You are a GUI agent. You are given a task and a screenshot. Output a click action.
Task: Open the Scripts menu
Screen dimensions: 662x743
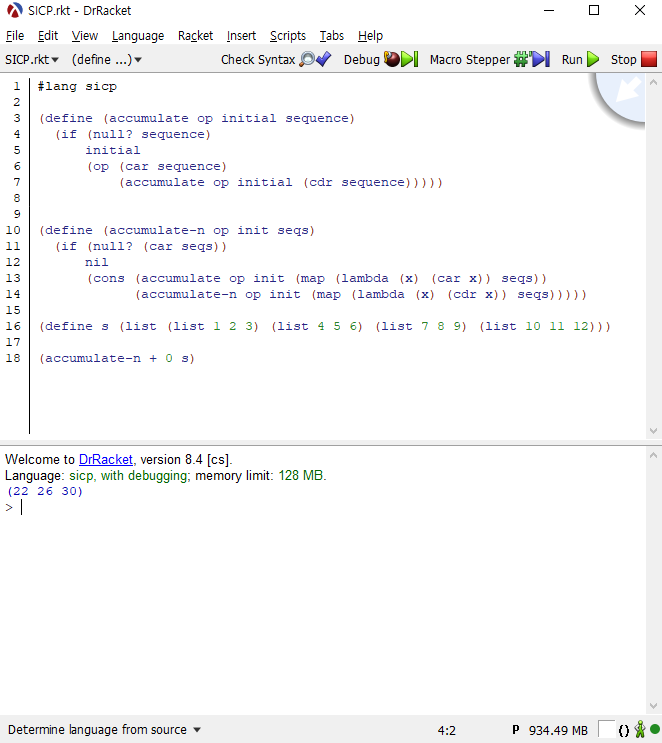[x=288, y=36]
